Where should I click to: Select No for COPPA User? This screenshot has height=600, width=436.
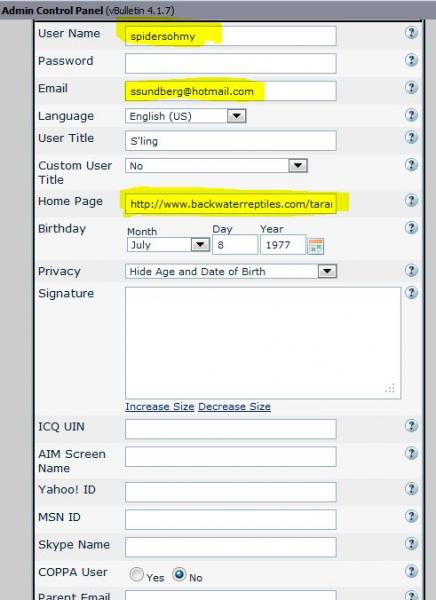pyautogui.click(x=179, y=575)
